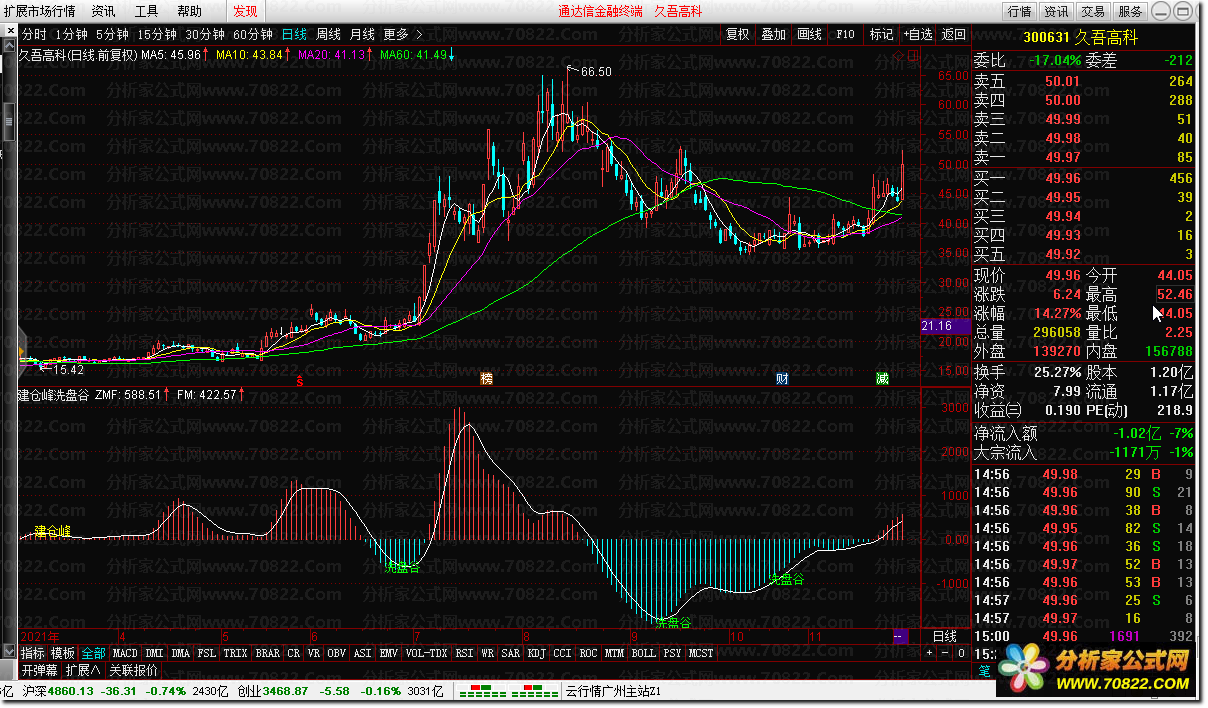Switch to 行情 view at top right
The image size is (1208, 708).
point(1019,11)
